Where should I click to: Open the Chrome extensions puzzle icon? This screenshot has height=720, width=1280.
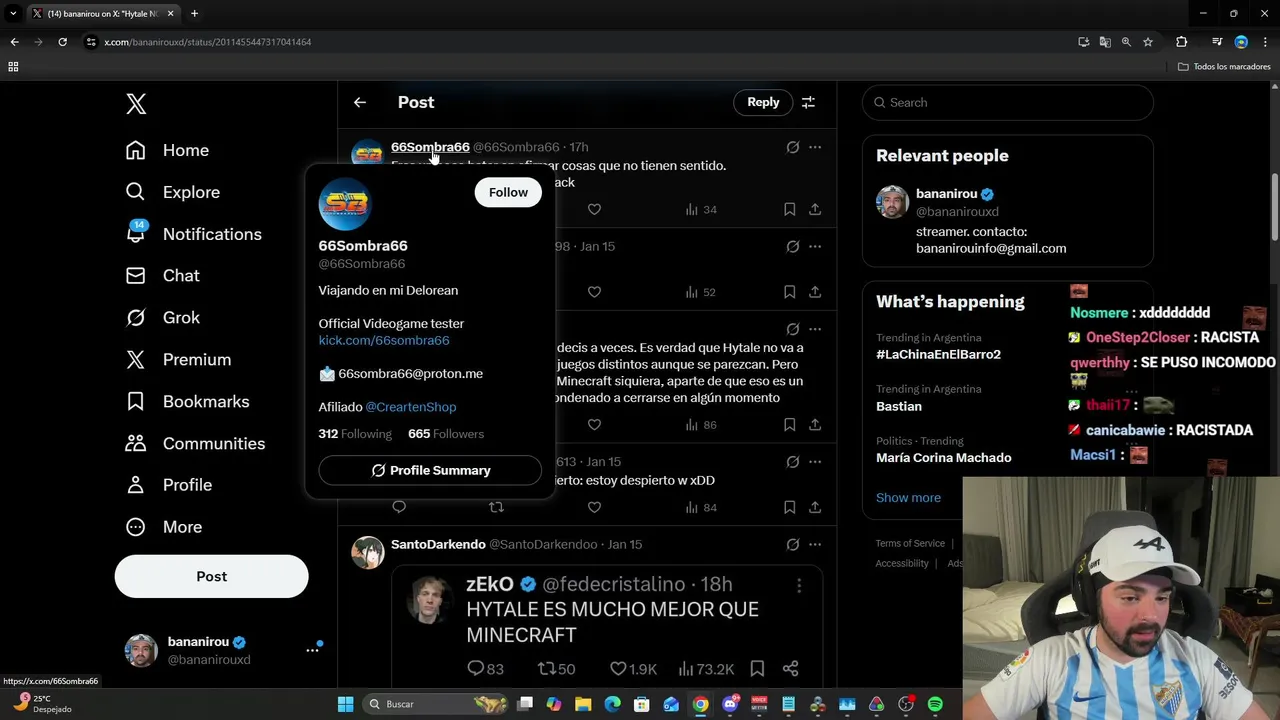coord(1182,42)
